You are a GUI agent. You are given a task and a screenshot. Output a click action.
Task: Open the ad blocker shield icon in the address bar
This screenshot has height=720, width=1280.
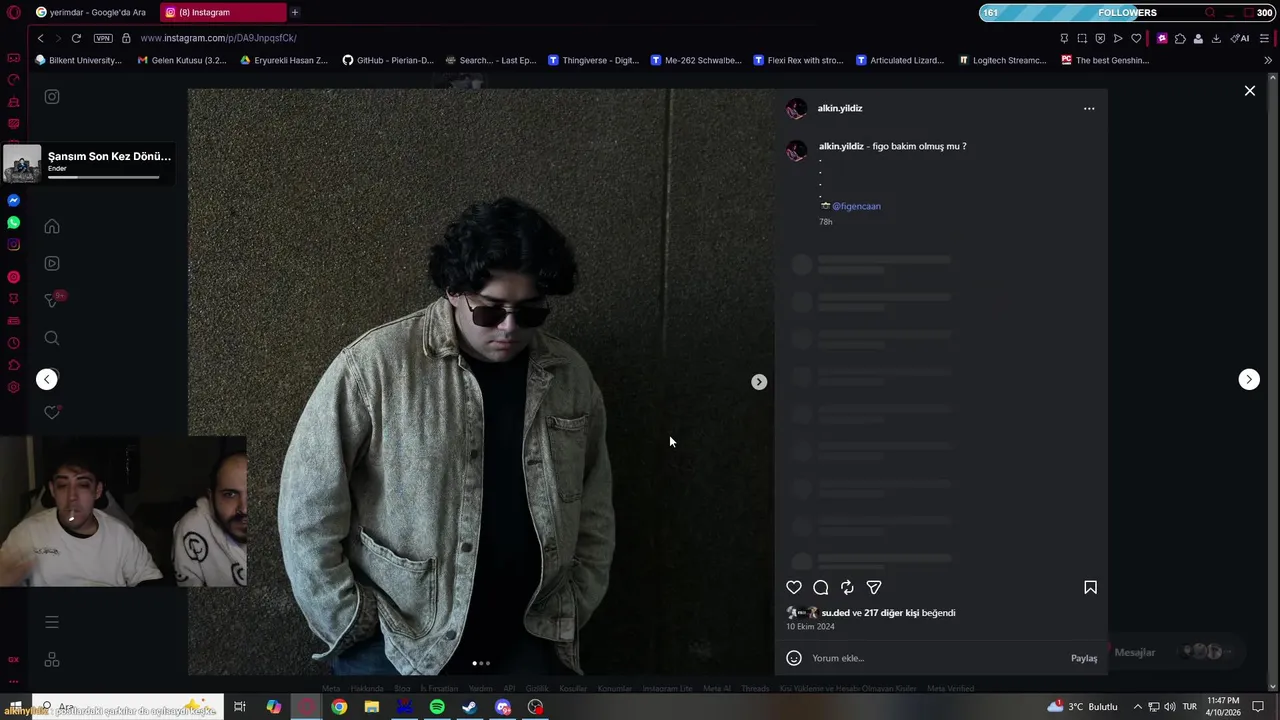(x=1100, y=38)
